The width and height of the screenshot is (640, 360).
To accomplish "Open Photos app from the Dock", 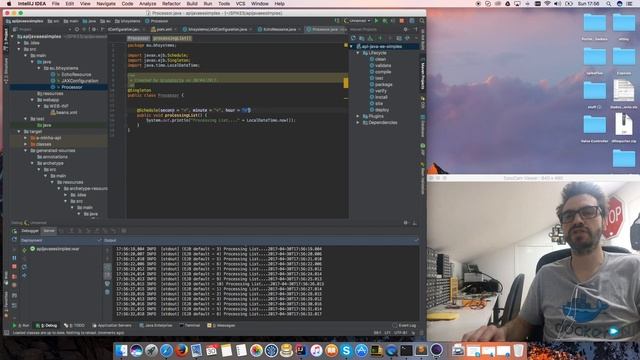I will coord(256,350).
